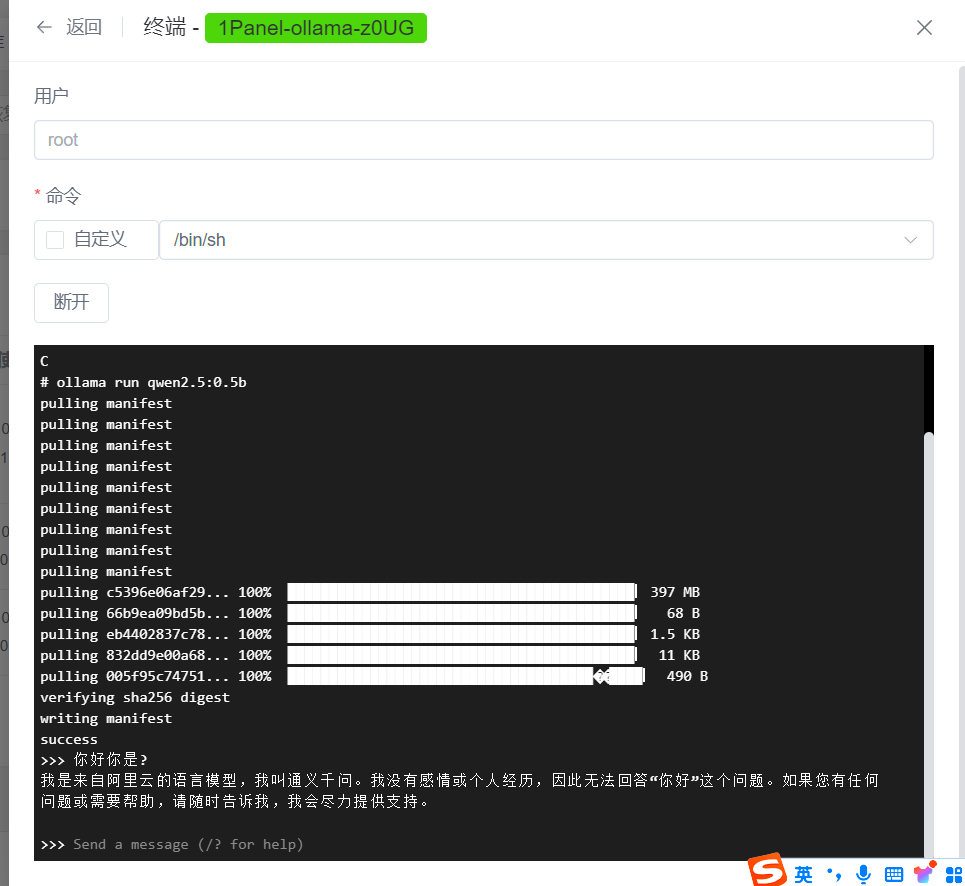The image size is (965, 886).
Task: Click the IME skin shirt icon
Action: (924, 872)
